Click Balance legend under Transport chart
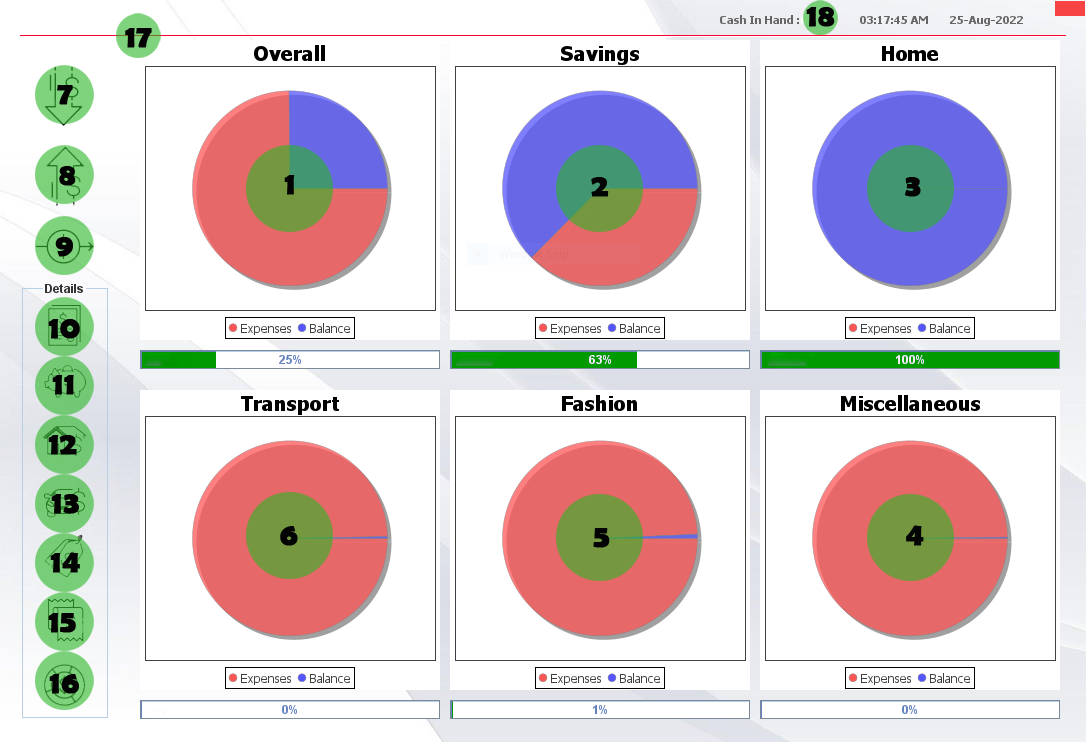1086x742 pixels. (324, 678)
